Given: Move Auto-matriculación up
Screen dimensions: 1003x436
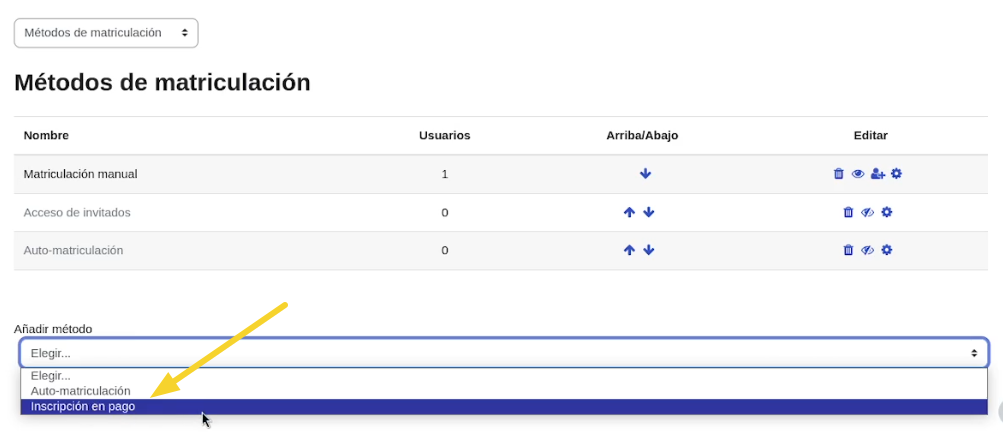Looking at the screenshot, I should pyautogui.click(x=629, y=250).
